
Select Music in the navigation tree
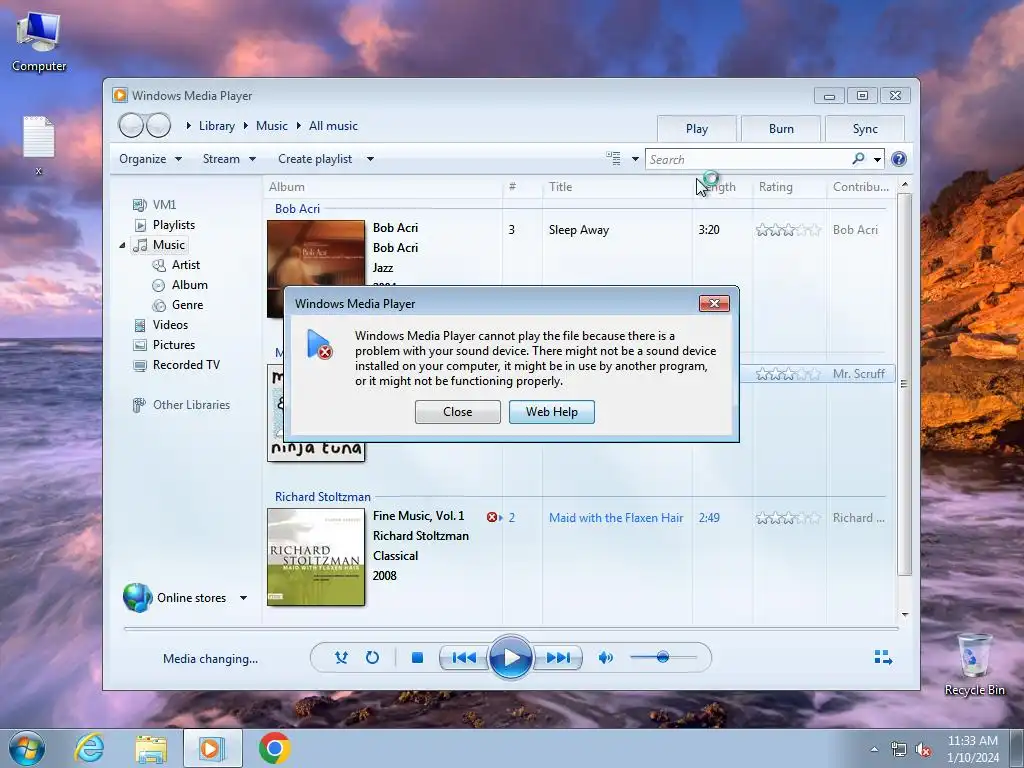click(168, 245)
